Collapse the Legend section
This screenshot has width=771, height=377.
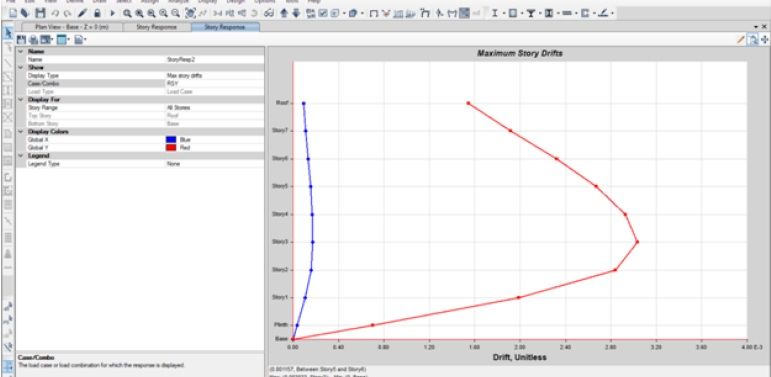[21, 155]
